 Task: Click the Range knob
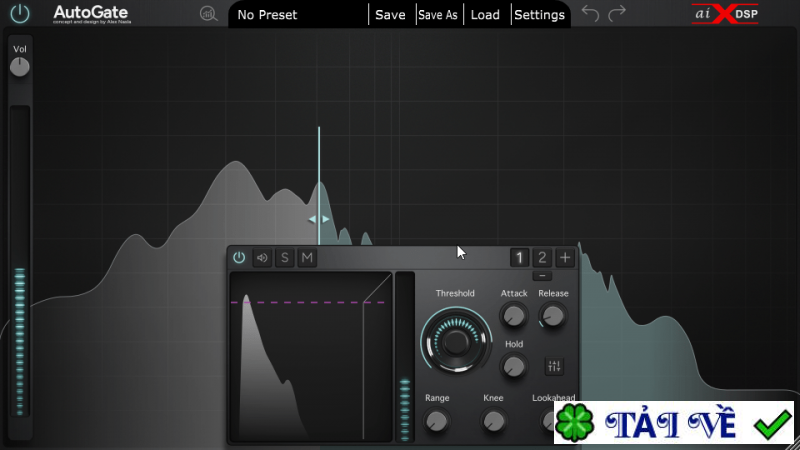(x=436, y=421)
